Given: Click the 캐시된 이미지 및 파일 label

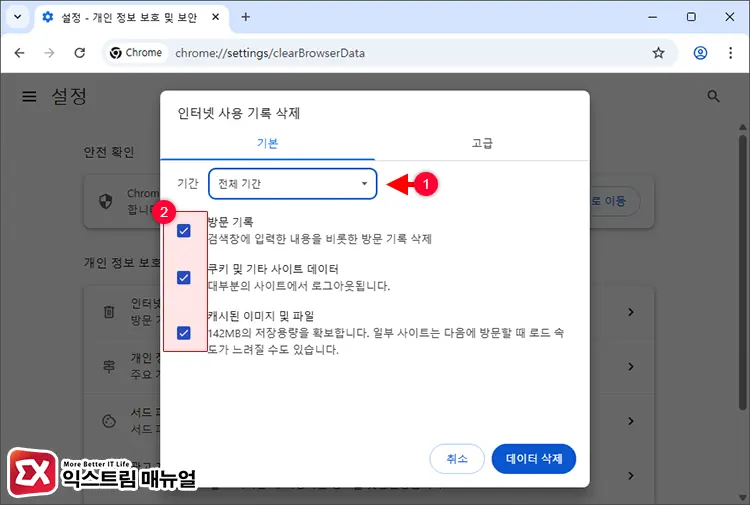Looking at the screenshot, I should (x=261, y=316).
